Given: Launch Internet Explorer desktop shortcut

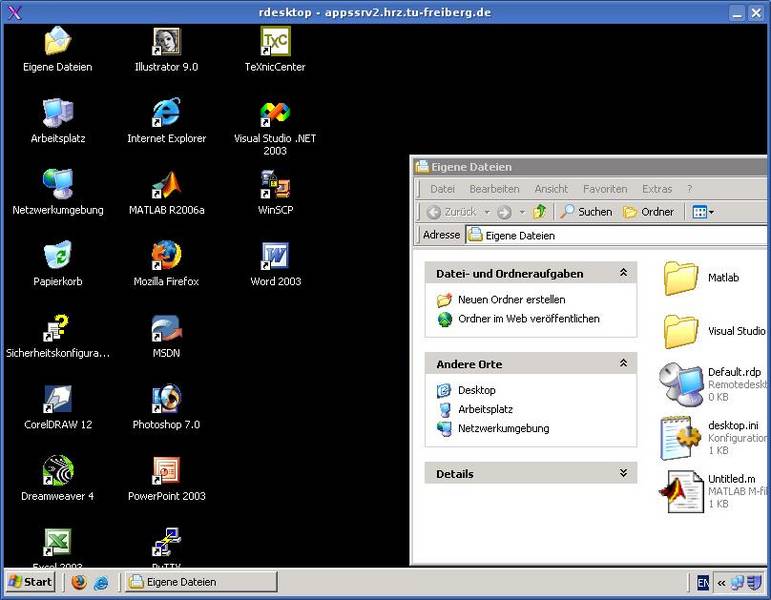Looking at the screenshot, I should pos(166,120).
